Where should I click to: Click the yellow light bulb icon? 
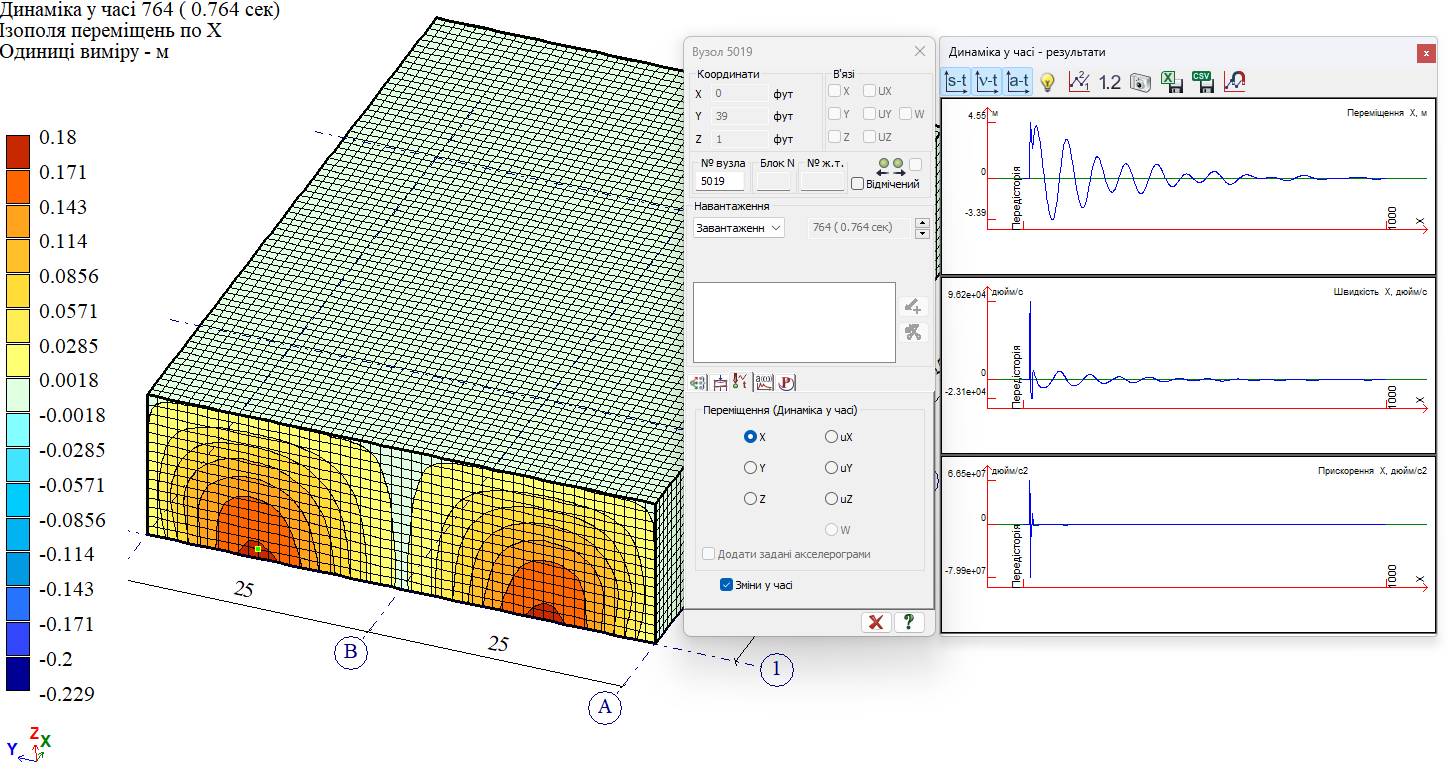[1048, 83]
